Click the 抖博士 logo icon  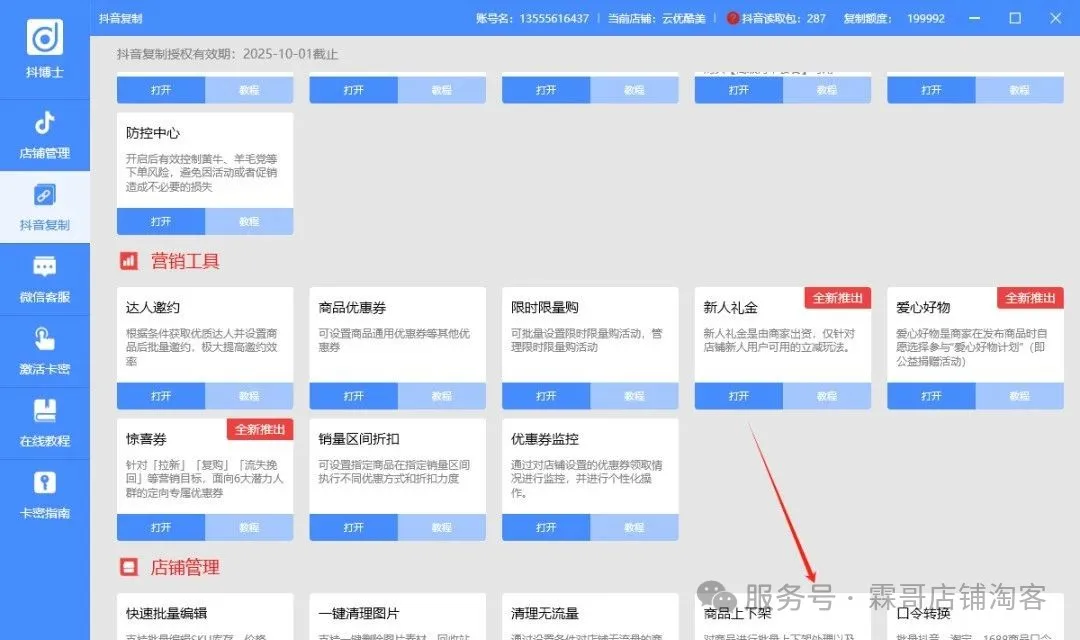coord(44,38)
